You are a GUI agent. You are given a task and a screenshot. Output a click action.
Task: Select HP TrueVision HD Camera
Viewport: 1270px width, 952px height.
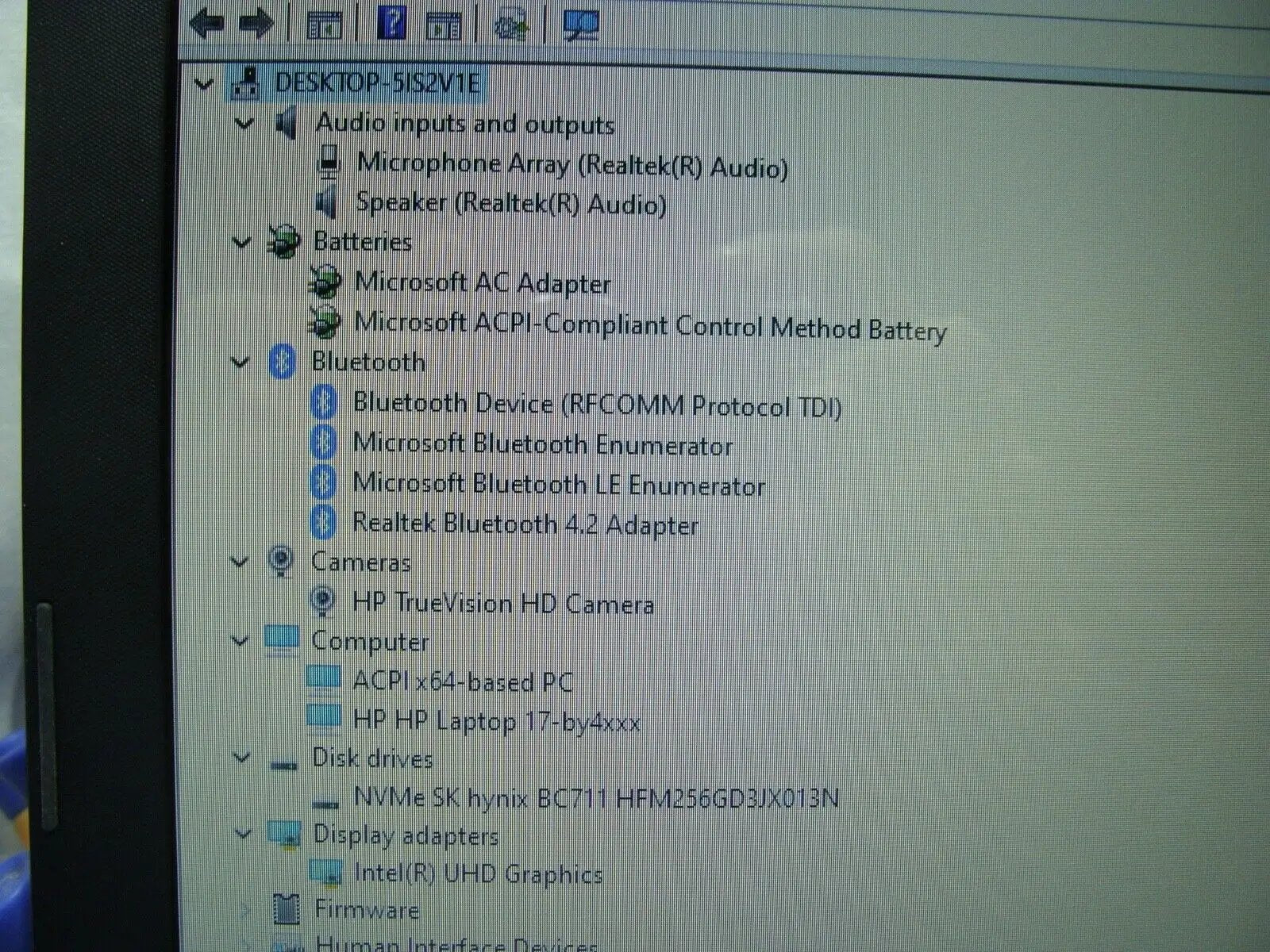coord(503,603)
